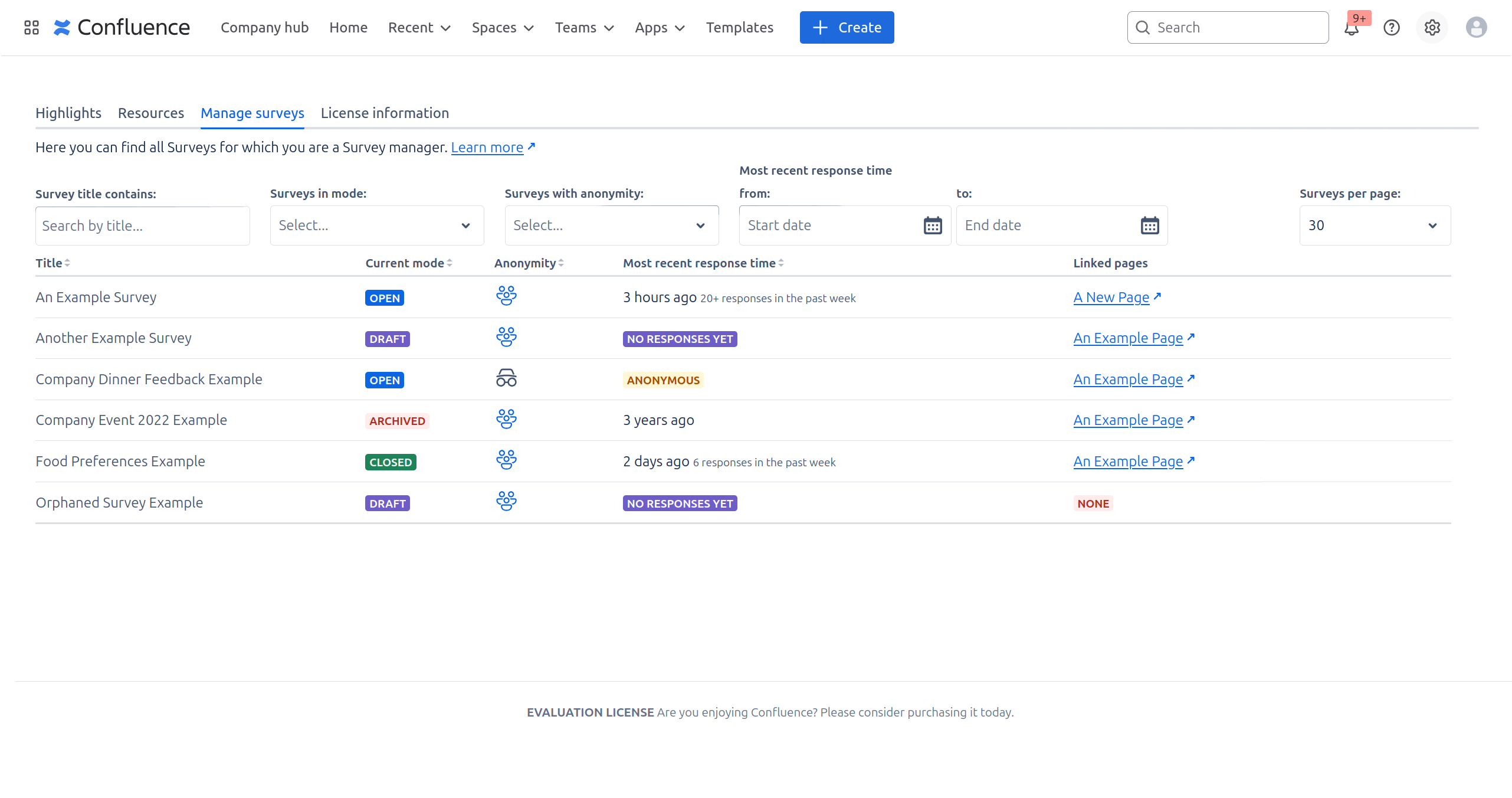This screenshot has height=798, width=1512.
Task: Click the blue Create button
Action: point(847,28)
